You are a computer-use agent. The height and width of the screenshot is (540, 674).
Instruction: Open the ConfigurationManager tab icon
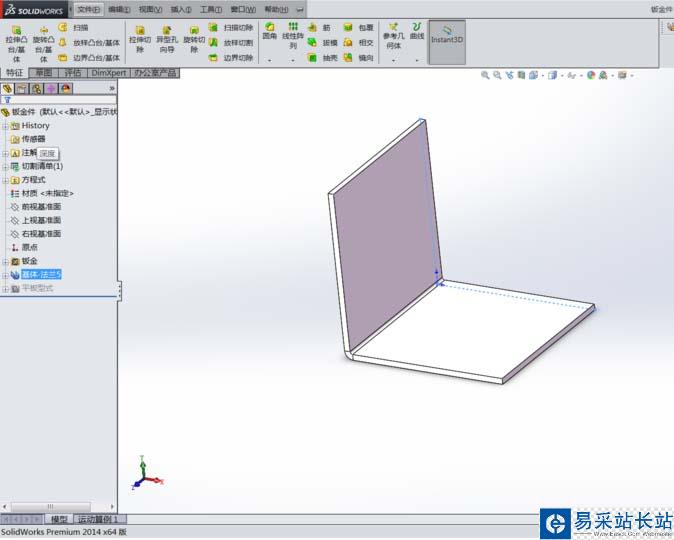click(37, 89)
